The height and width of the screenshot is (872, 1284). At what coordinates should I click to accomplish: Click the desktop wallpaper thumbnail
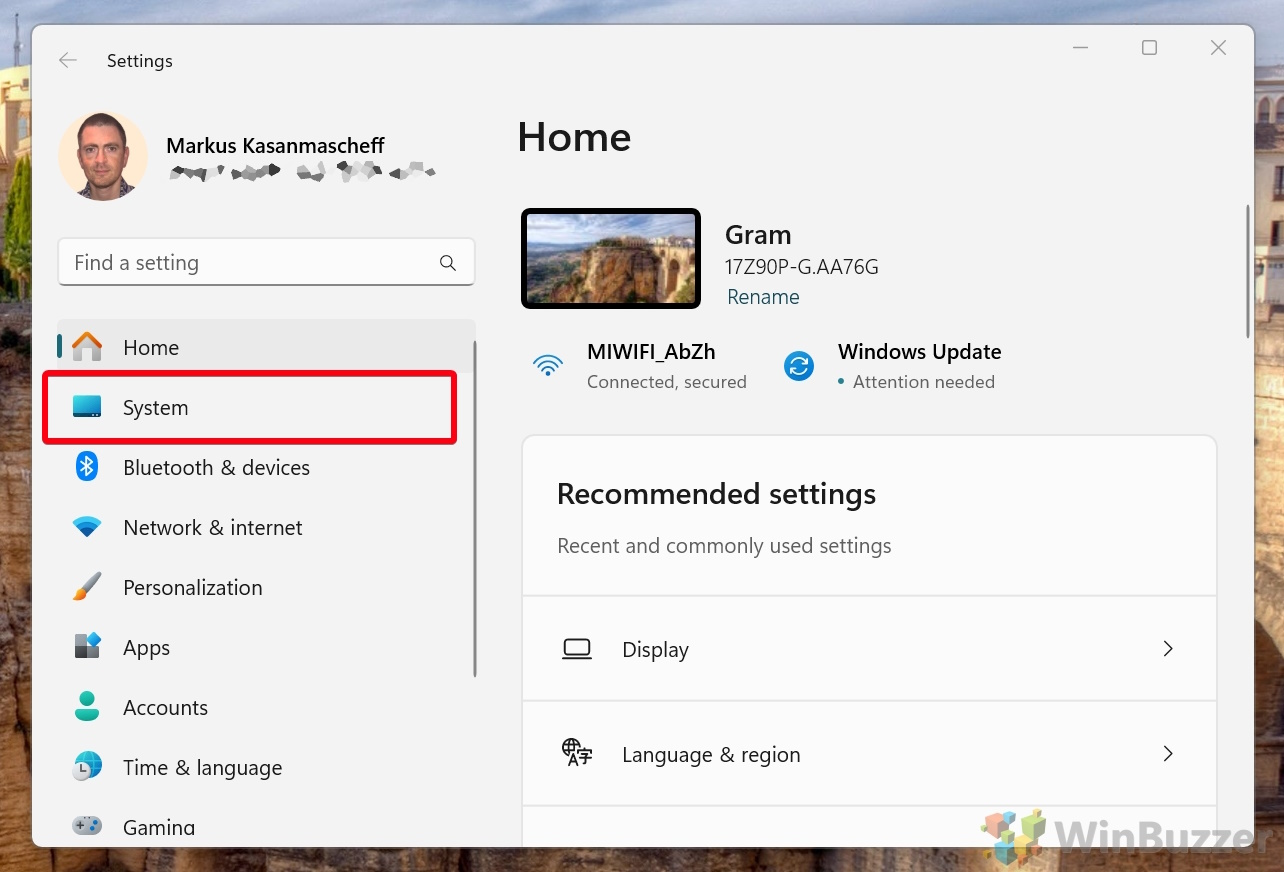[611, 258]
